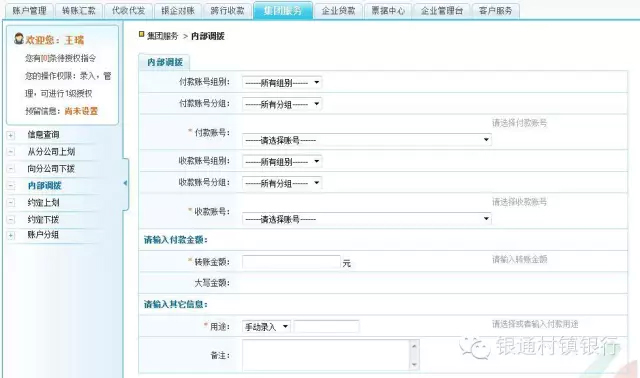Open the 账户管理 tab
Viewport: 640px width, 378px height.
click(x=29, y=11)
